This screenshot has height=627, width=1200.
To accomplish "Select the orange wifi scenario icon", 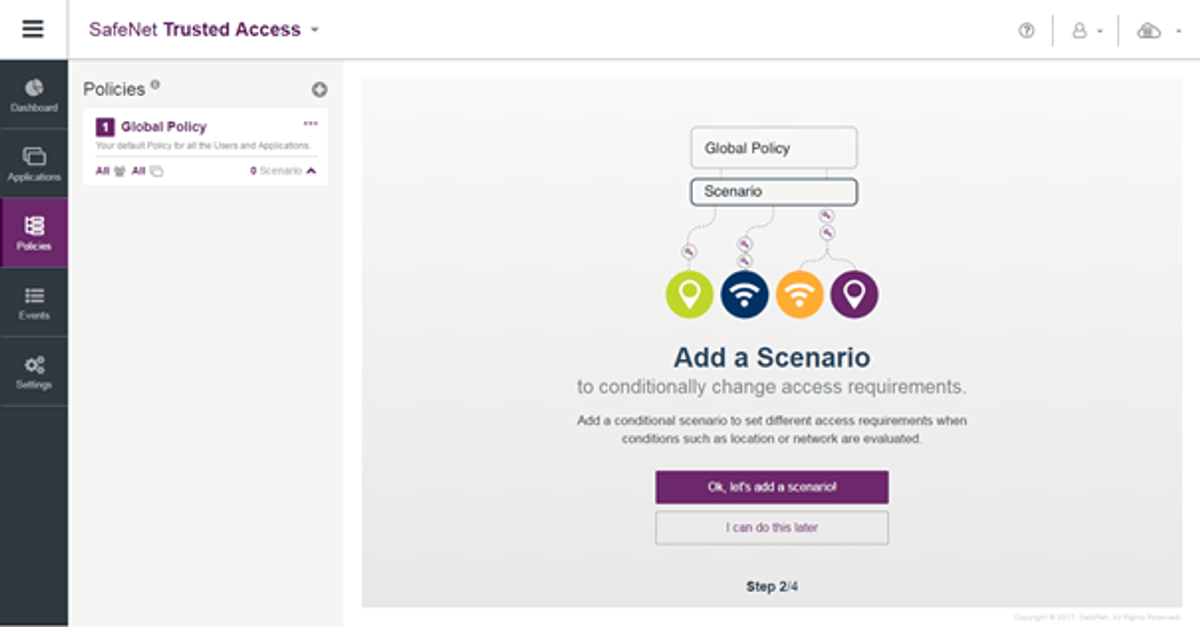I will coord(800,294).
